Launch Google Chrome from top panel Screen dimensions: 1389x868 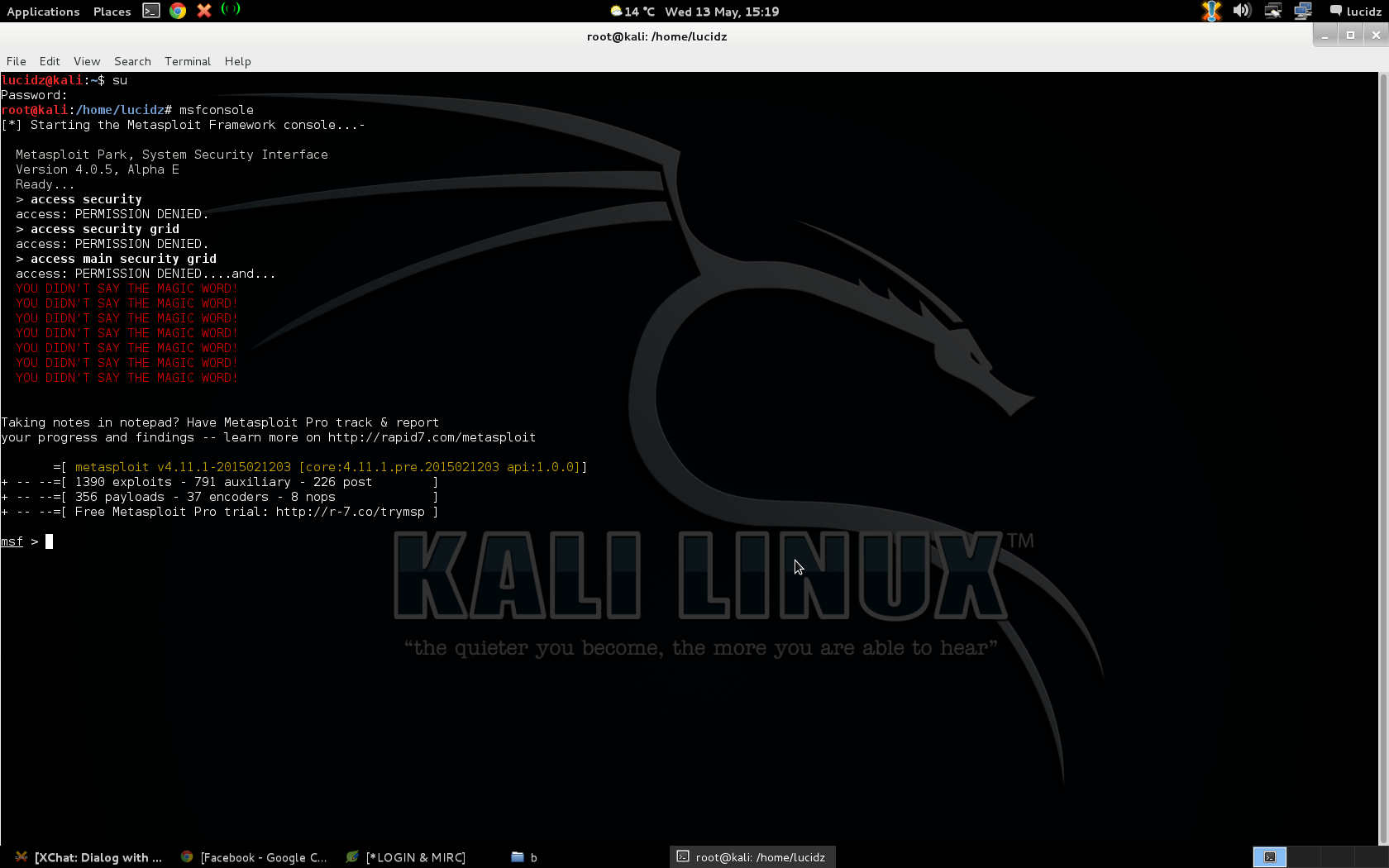[x=178, y=11]
